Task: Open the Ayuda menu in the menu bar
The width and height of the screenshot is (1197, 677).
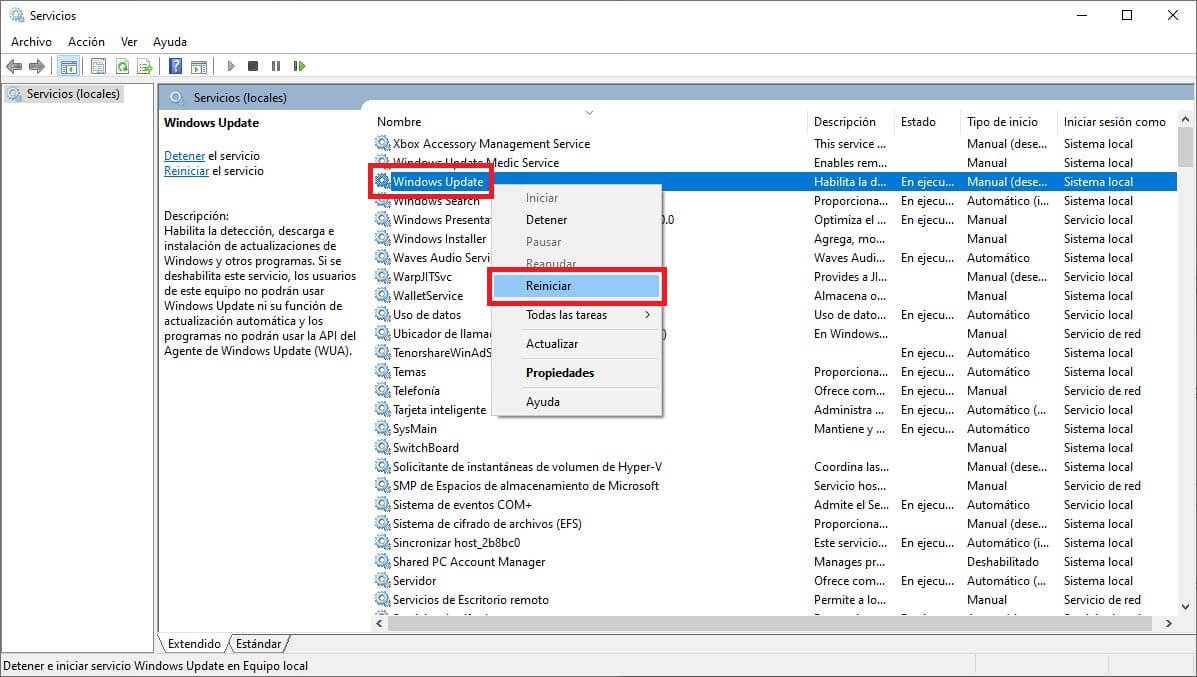Action: pyautogui.click(x=169, y=42)
